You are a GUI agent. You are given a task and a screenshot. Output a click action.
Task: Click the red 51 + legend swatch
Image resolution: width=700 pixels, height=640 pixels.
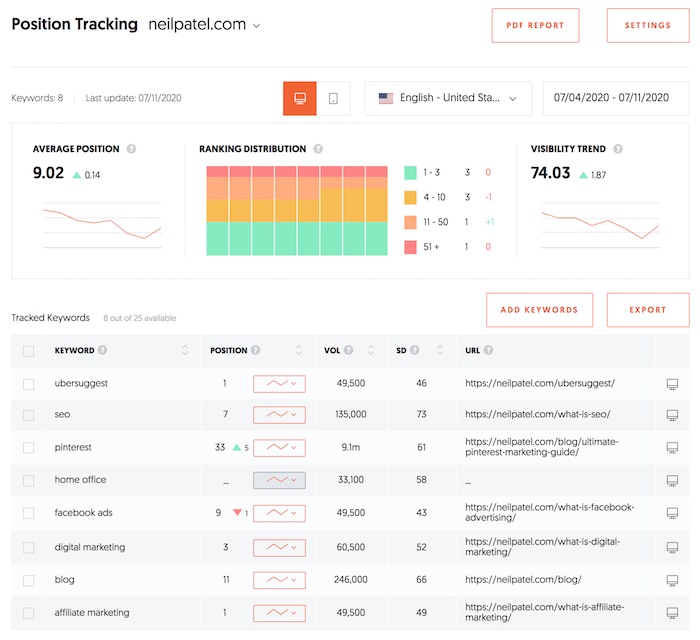point(410,247)
